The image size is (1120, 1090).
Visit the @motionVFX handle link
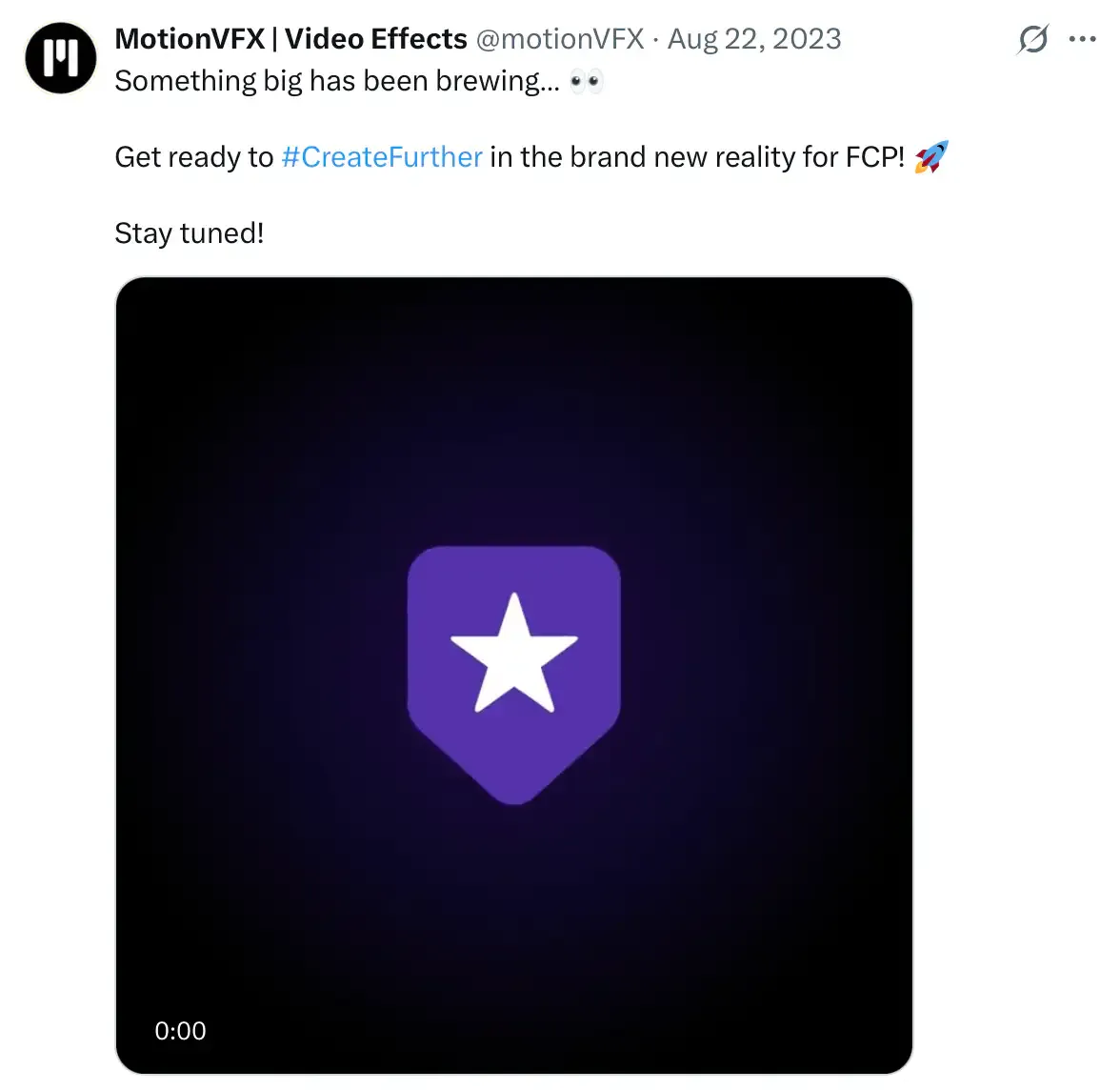tap(560, 39)
